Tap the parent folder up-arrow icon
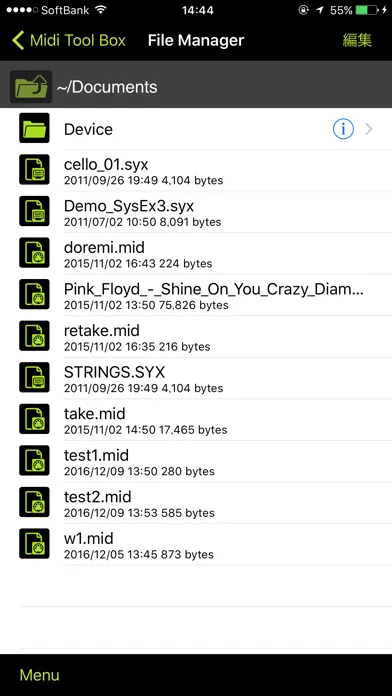Screen dimensions: 392x696 (31, 87)
